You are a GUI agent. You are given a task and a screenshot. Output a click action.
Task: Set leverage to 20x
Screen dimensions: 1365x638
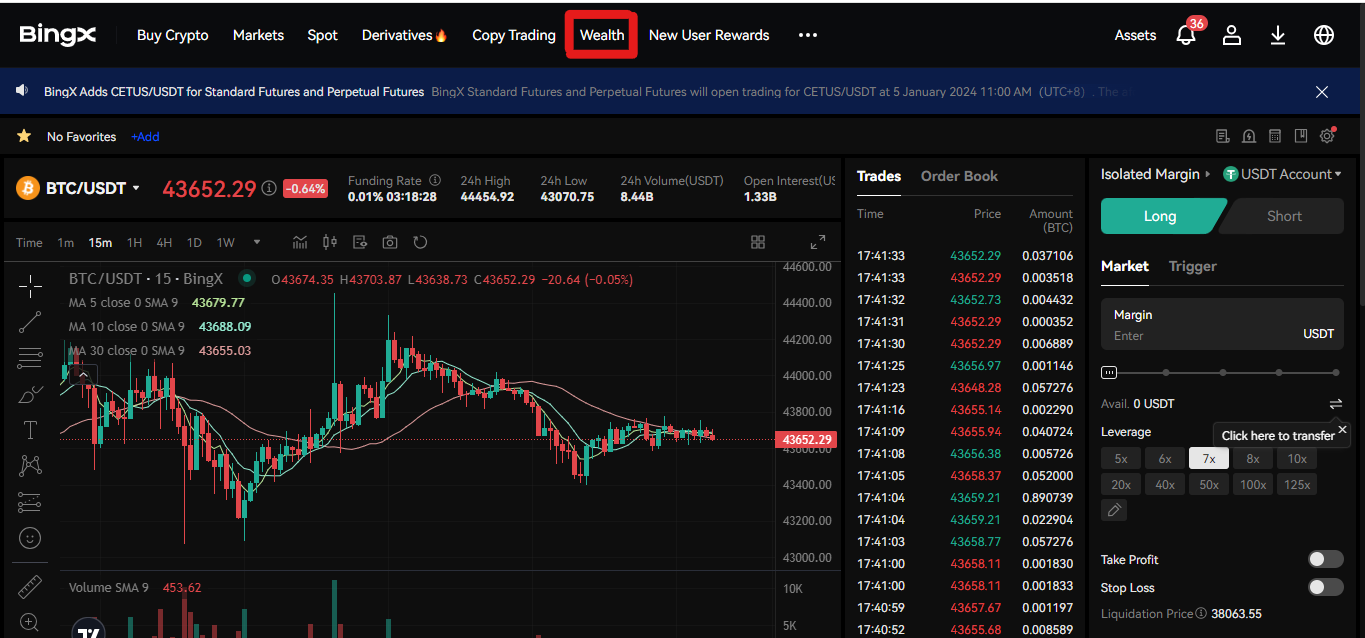tap(1121, 485)
